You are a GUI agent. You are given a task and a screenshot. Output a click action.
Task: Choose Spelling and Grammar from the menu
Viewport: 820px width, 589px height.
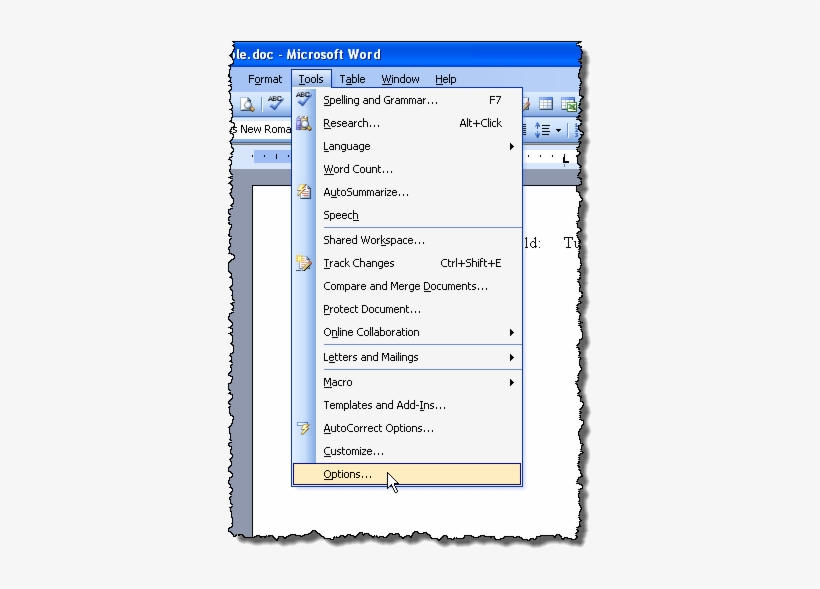click(380, 100)
